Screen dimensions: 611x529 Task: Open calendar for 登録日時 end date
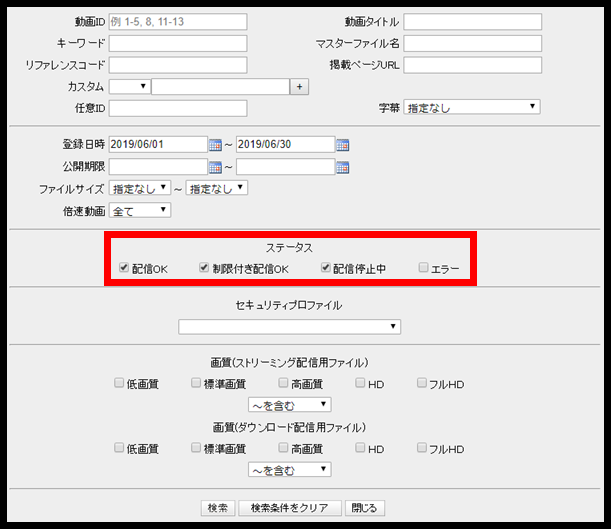[343, 145]
